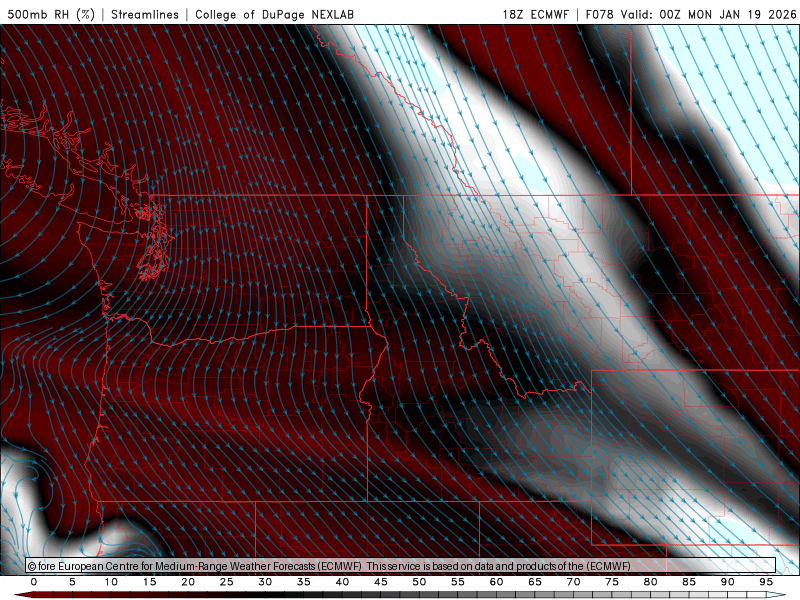The image size is (800, 600).
Task: Click colorbar label "45"
Action: click(380, 582)
